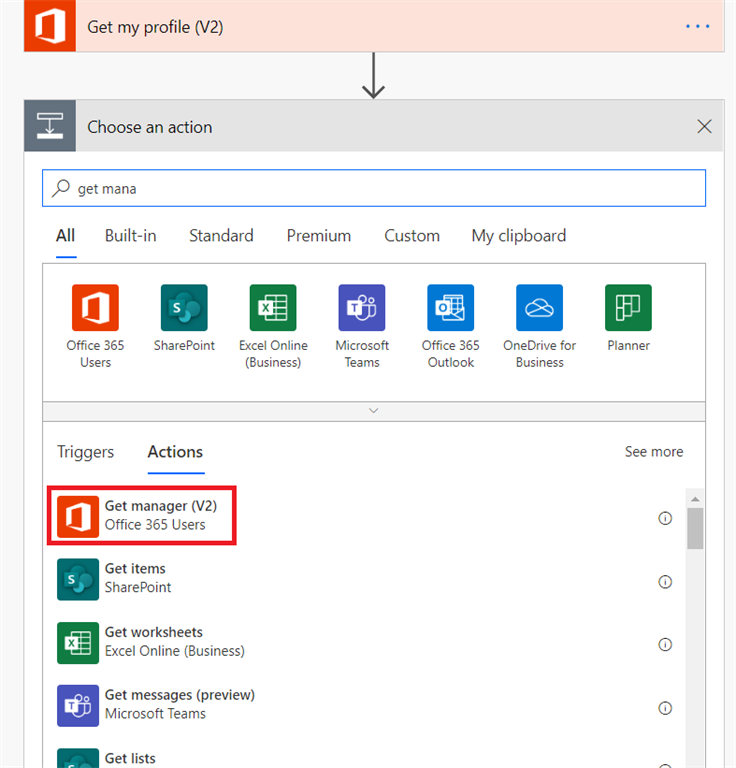
Task: Select the Office 365 Users connector
Action: (x=95, y=326)
